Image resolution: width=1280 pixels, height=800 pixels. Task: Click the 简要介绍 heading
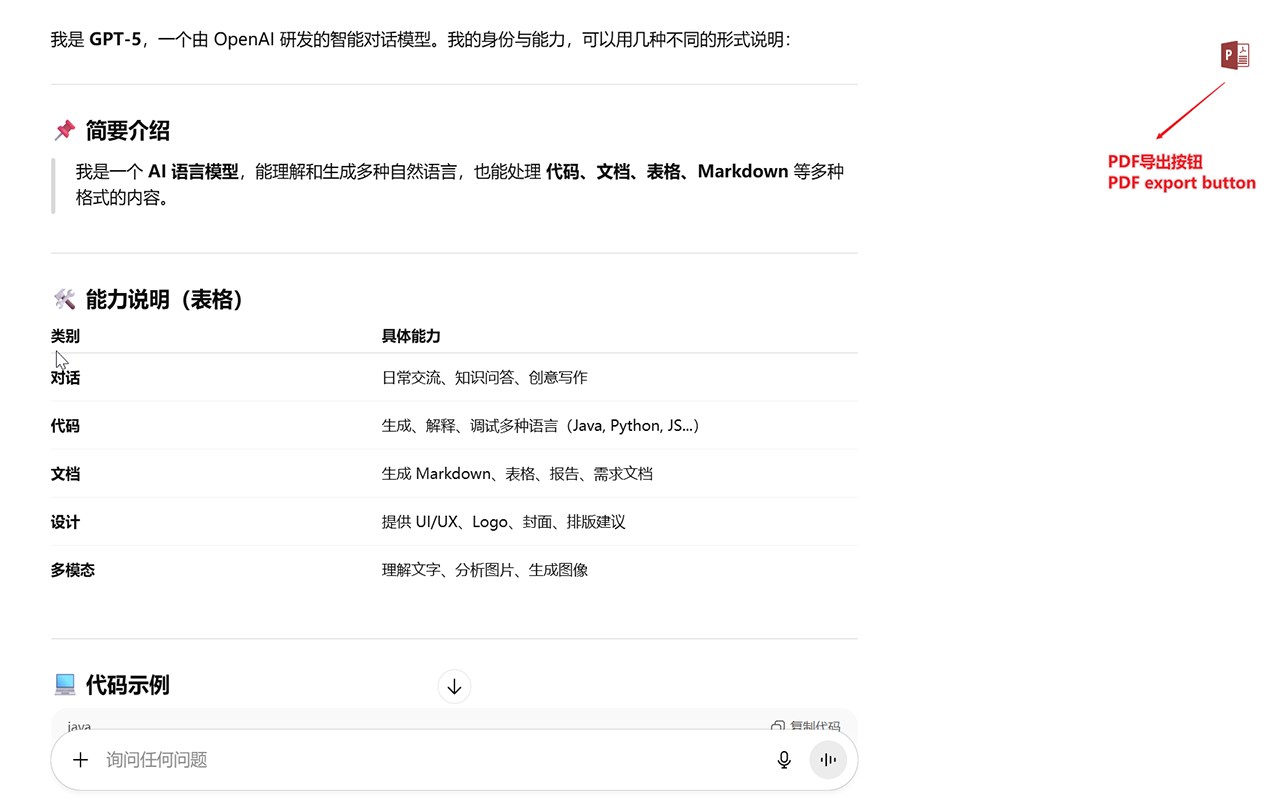point(127,131)
